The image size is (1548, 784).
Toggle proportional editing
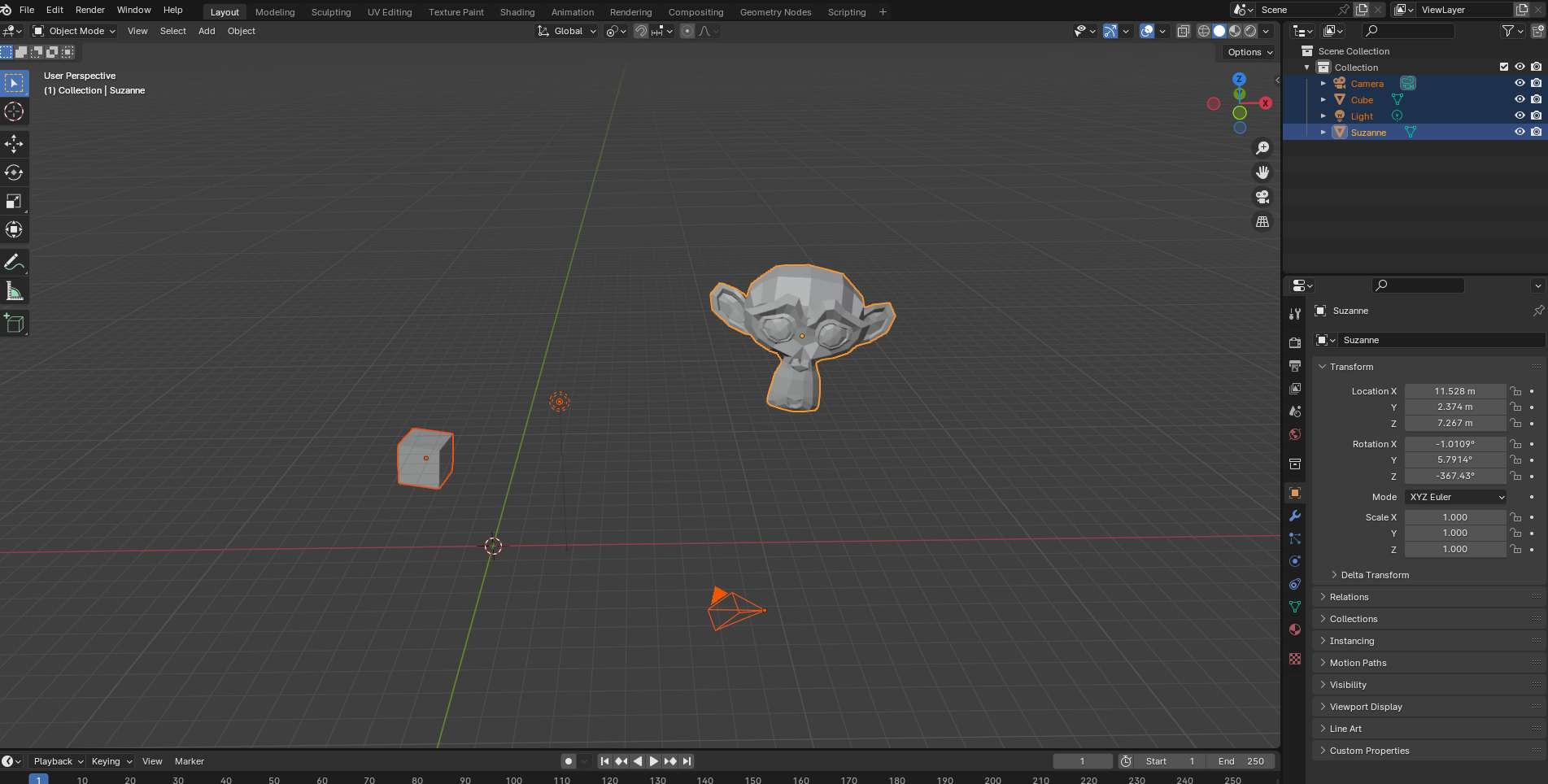click(687, 31)
